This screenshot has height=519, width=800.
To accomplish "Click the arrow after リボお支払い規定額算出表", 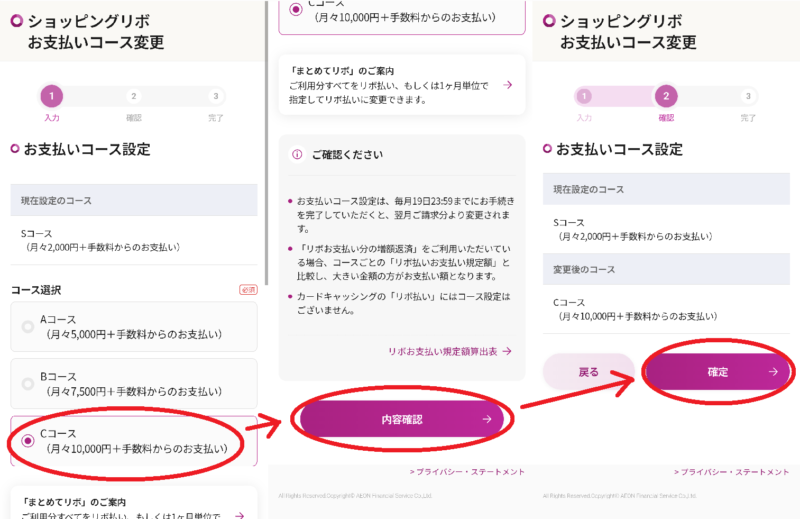I will click(507, 351).
